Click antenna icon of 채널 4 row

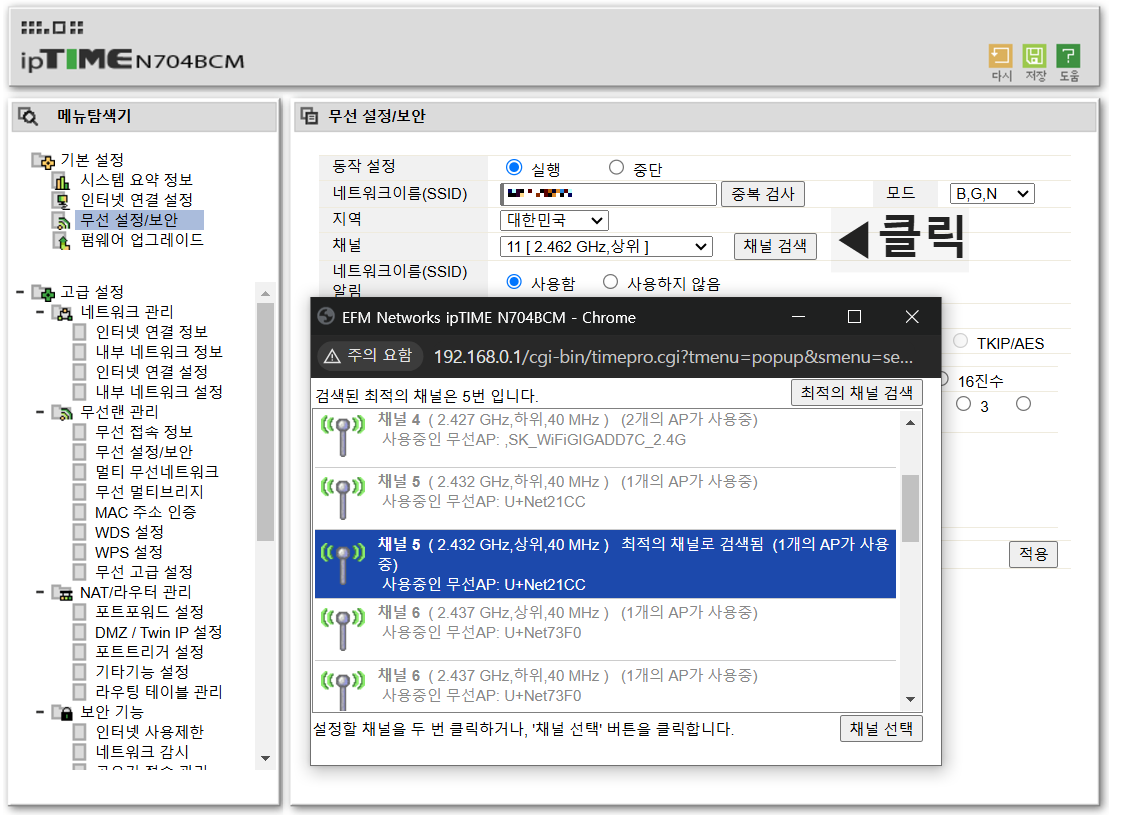[343, 434]
